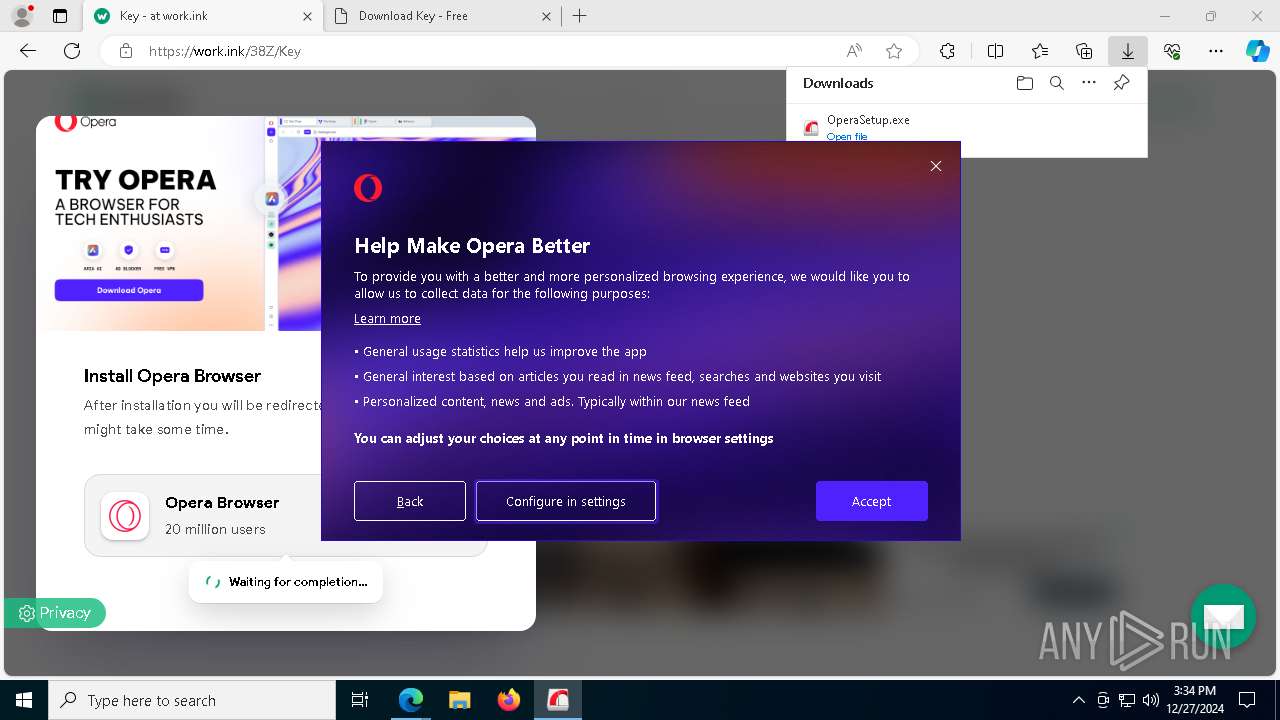Open File Explorer from taskbar
Screen dimensions: 1280x720
click(x=460, y=700)
